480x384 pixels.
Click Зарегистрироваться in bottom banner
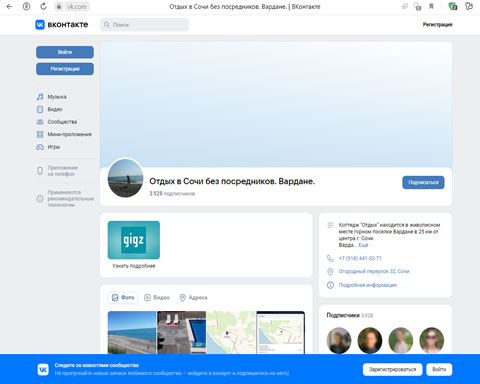click(392, 369)
